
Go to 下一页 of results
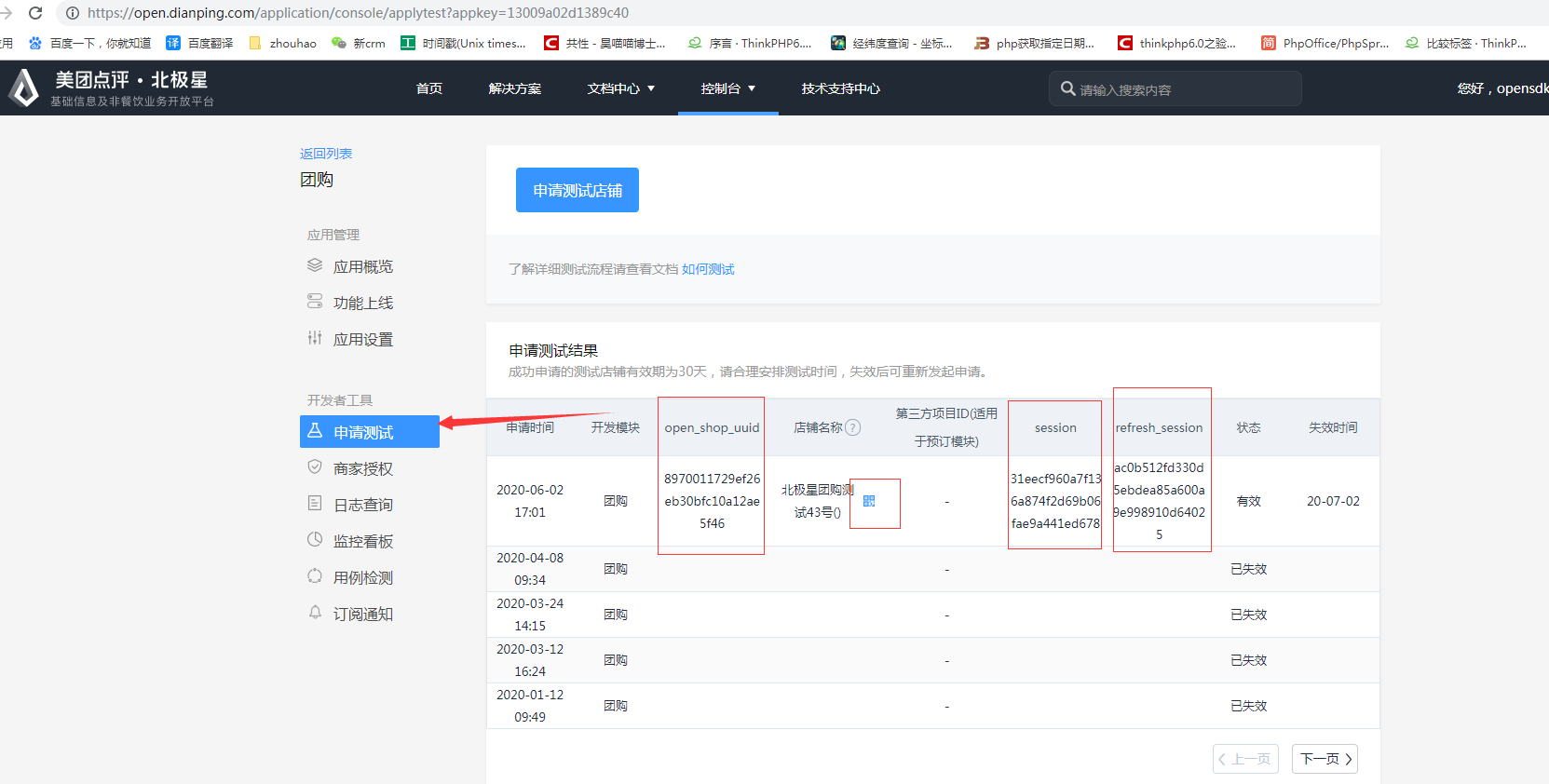click(1325, 759)
